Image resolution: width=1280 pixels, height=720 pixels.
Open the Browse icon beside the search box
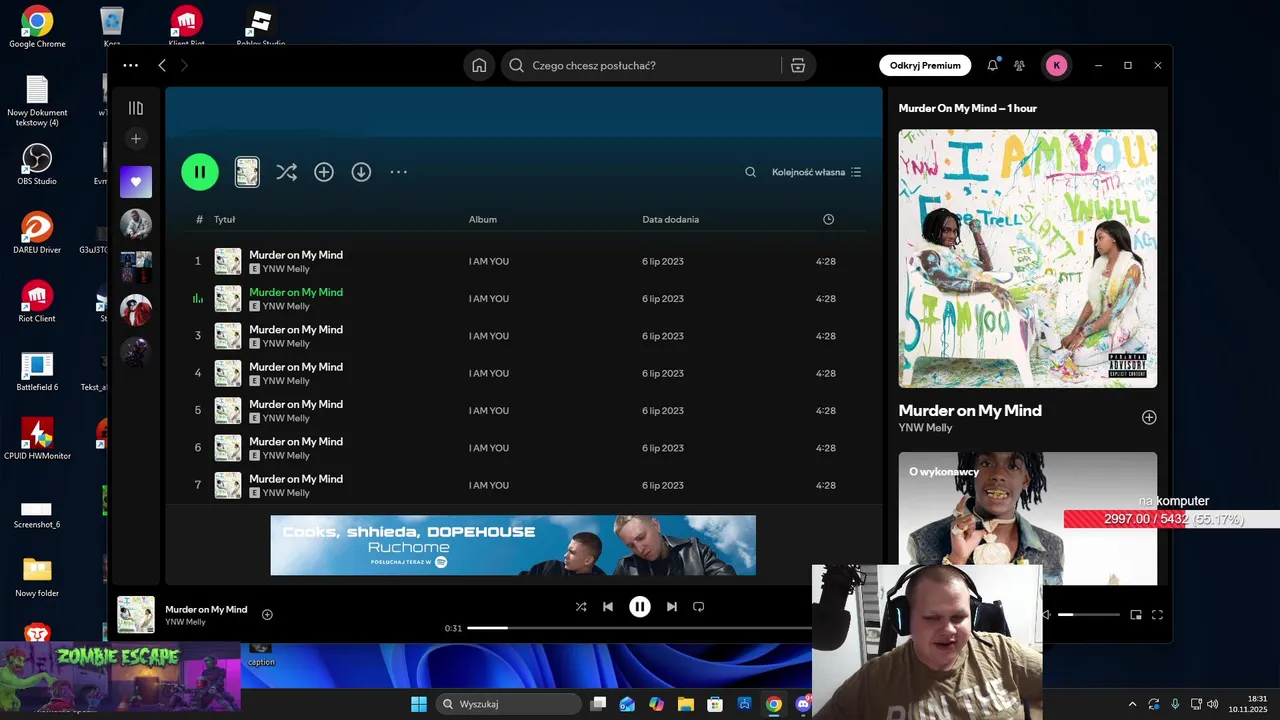(798, 65)
